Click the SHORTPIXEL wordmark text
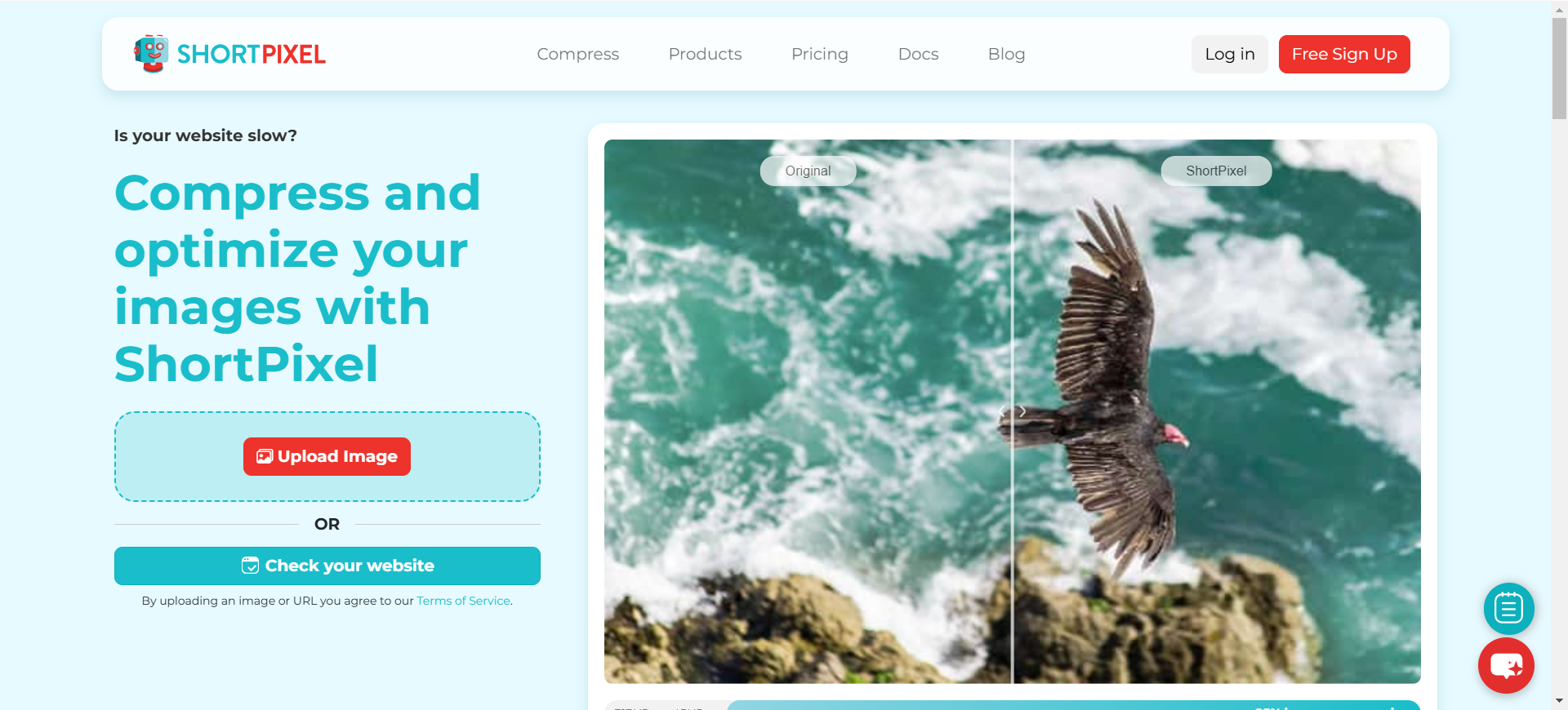The width and height of the screenshot is (1568, 710). coord(252,55)
